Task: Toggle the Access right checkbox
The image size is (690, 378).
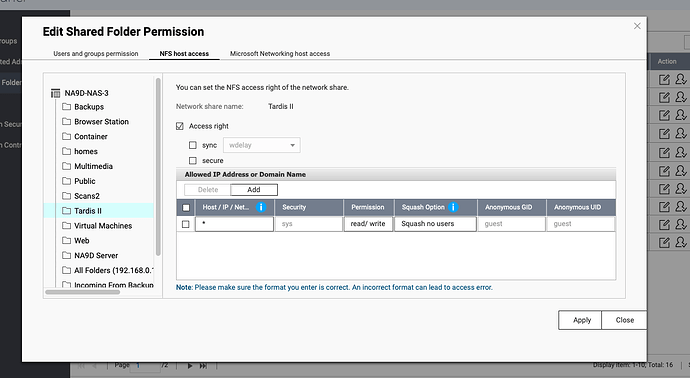Action: tap(180, 126)
